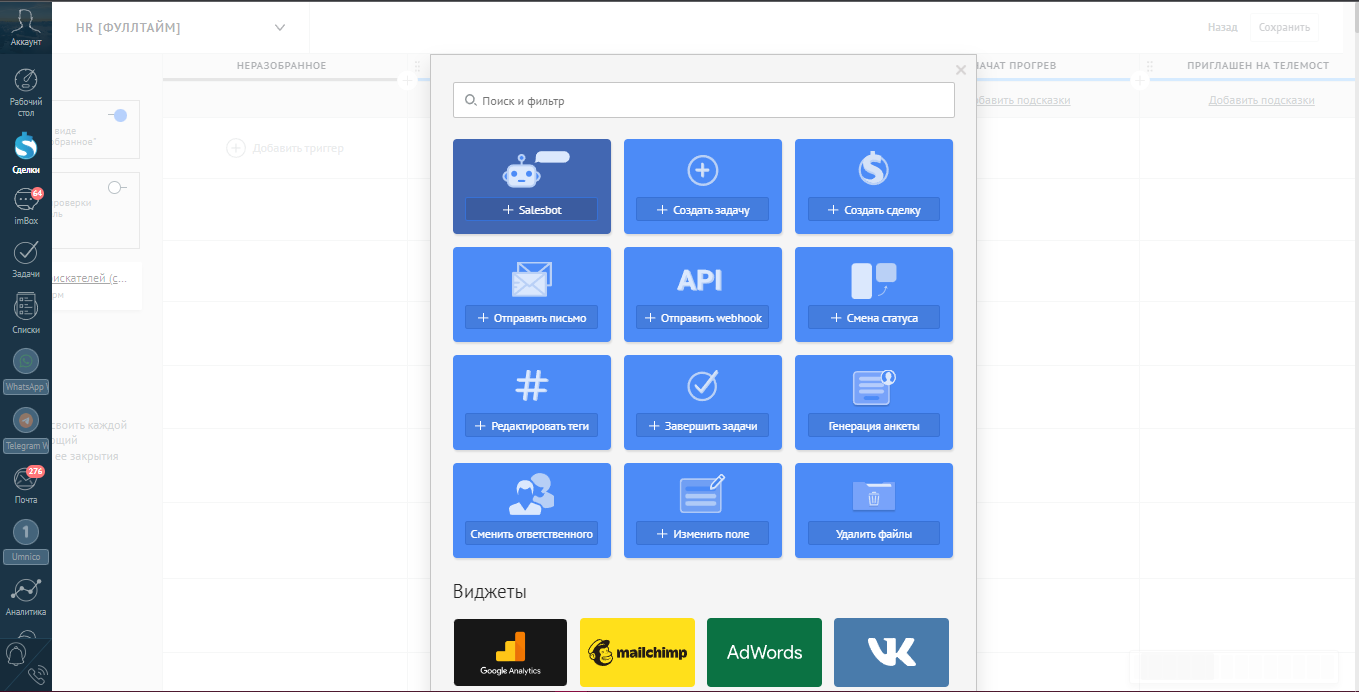The width and height of the screenshot is (1359, 692).
Task: Enable the switched-off toggle on the left
Action: [117, 187]
